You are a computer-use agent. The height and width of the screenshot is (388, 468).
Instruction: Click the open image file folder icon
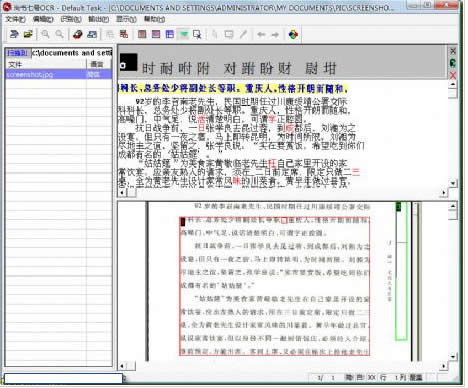click(28, 34)
